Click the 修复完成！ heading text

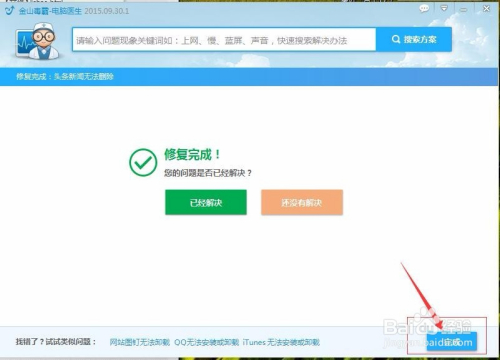click(192, 155)
